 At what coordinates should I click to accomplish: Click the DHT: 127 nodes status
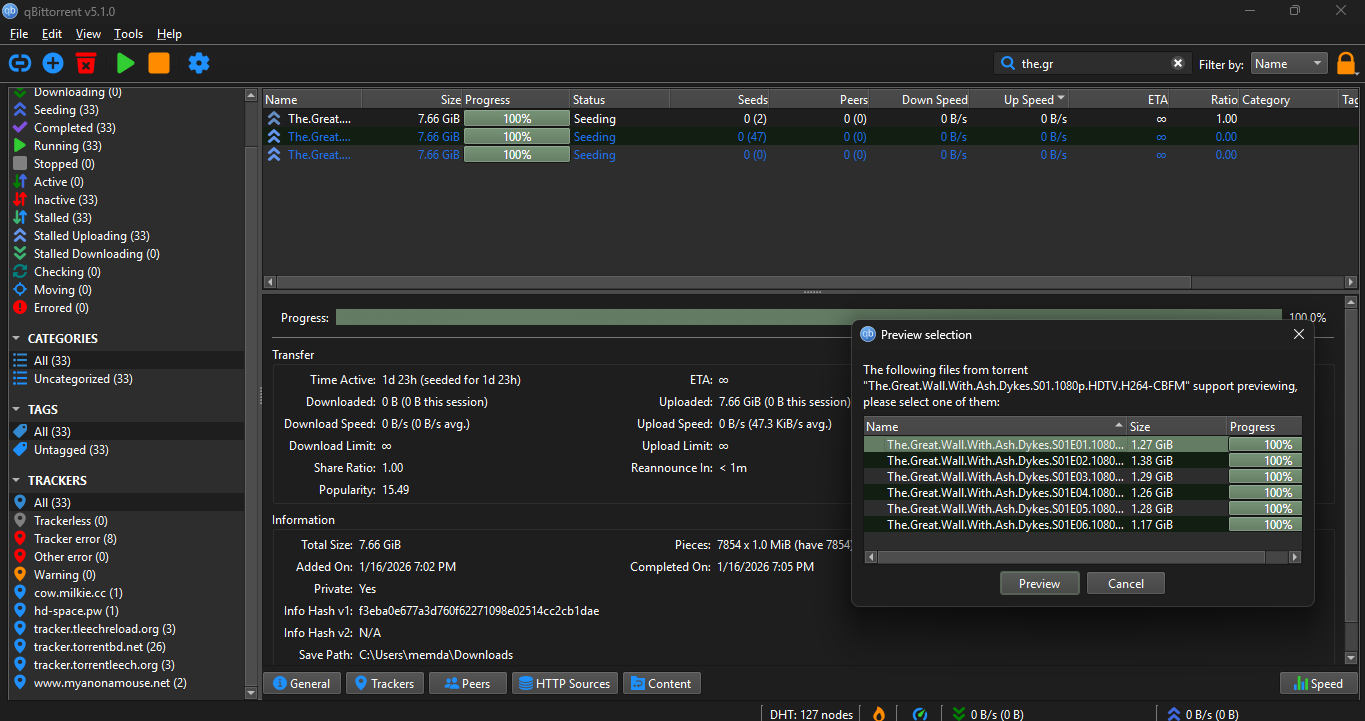point(811,714)
